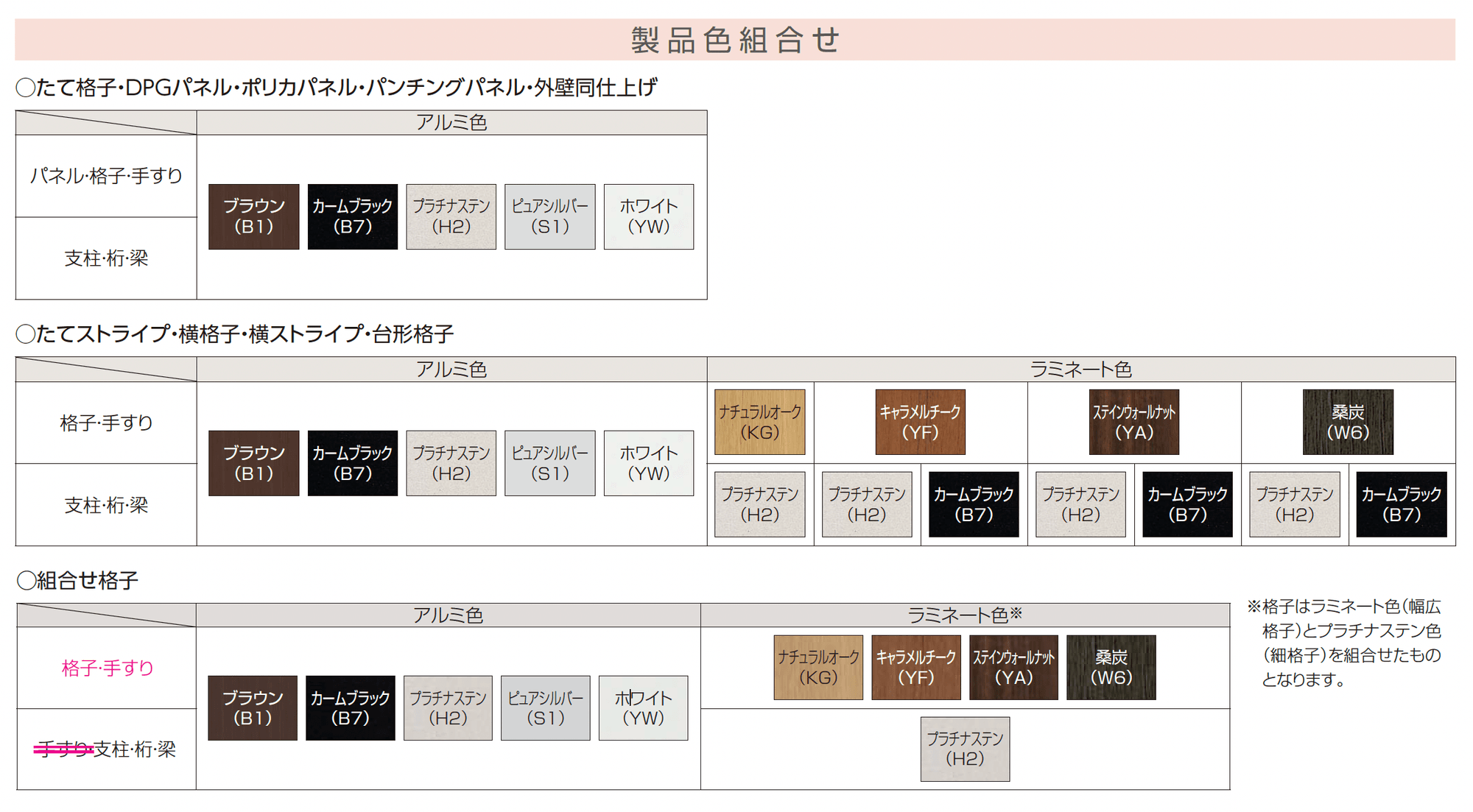1473x812 pixels.
Task: Select the ブラウン (B1) swatch in アルミ色
Action: pos(253,216)
